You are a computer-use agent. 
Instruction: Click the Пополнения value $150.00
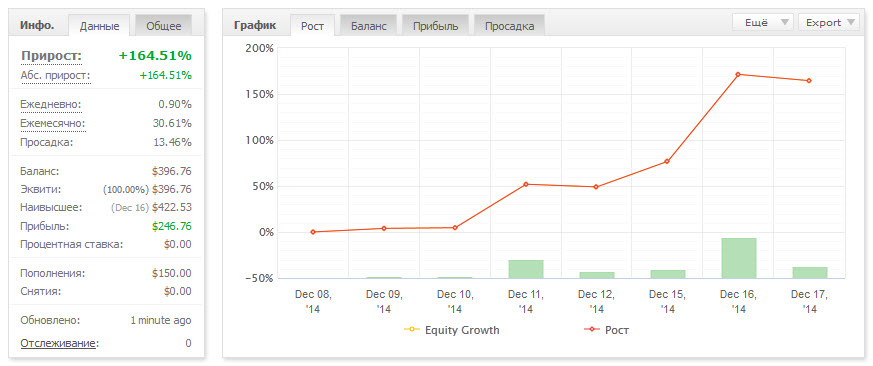tap(171, 274)
